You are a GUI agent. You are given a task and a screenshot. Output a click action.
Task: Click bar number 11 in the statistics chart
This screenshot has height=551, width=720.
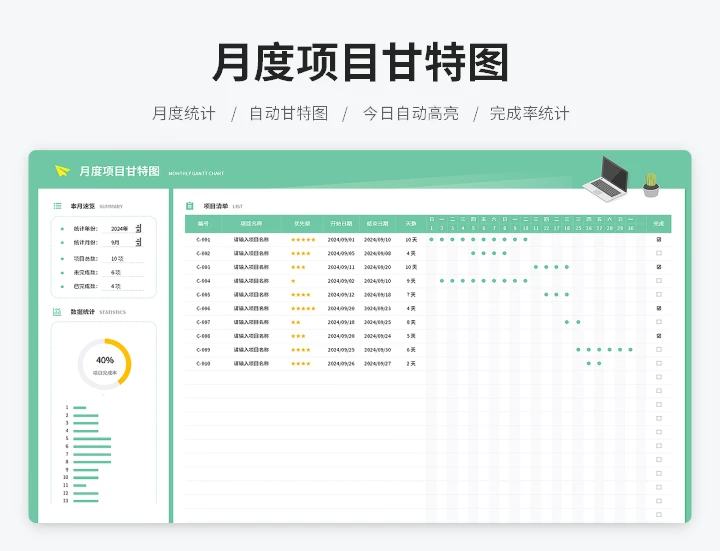(80, 486)
